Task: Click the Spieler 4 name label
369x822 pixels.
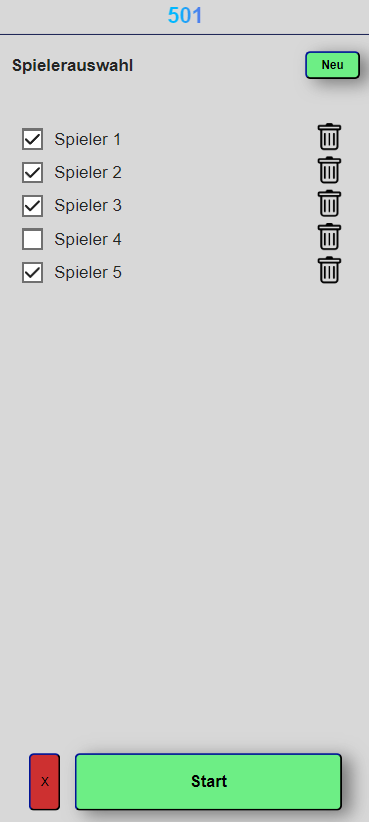Action: coord(88,240)
